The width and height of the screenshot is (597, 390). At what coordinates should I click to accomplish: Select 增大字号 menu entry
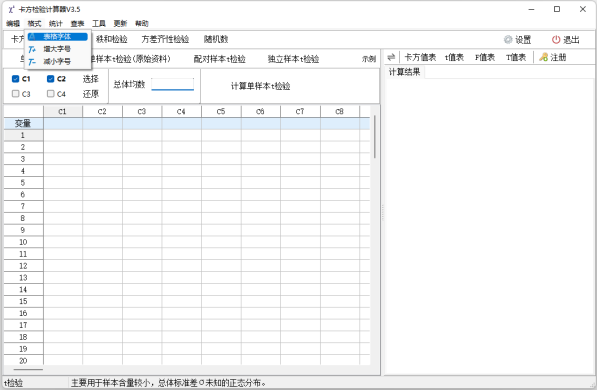click(57, 49)
